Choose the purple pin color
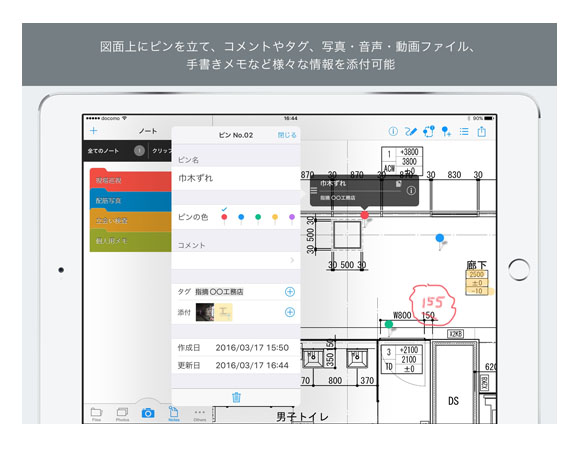585x453 pixels. coord(292,218)
